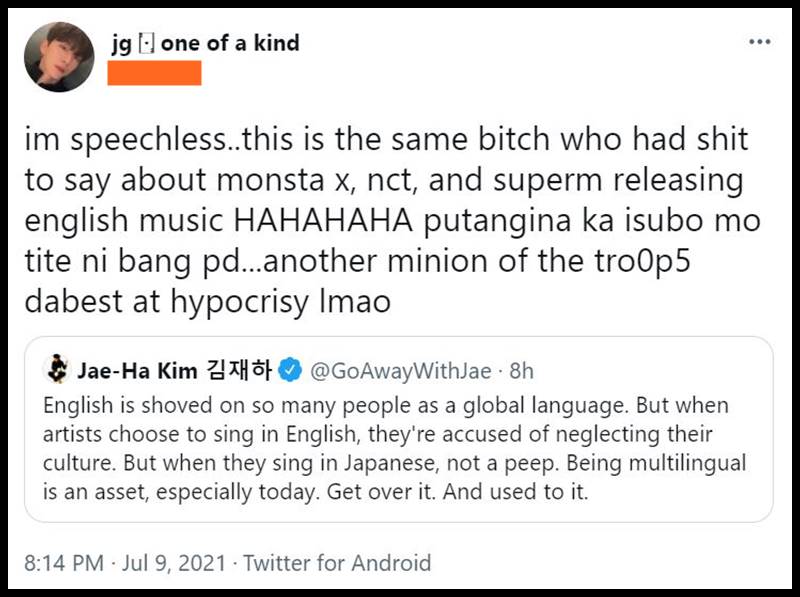Click the "Twitter for Android" source label
Image resolution: width=800 pixels, height=597 pixels.
(x=337, y=563)
